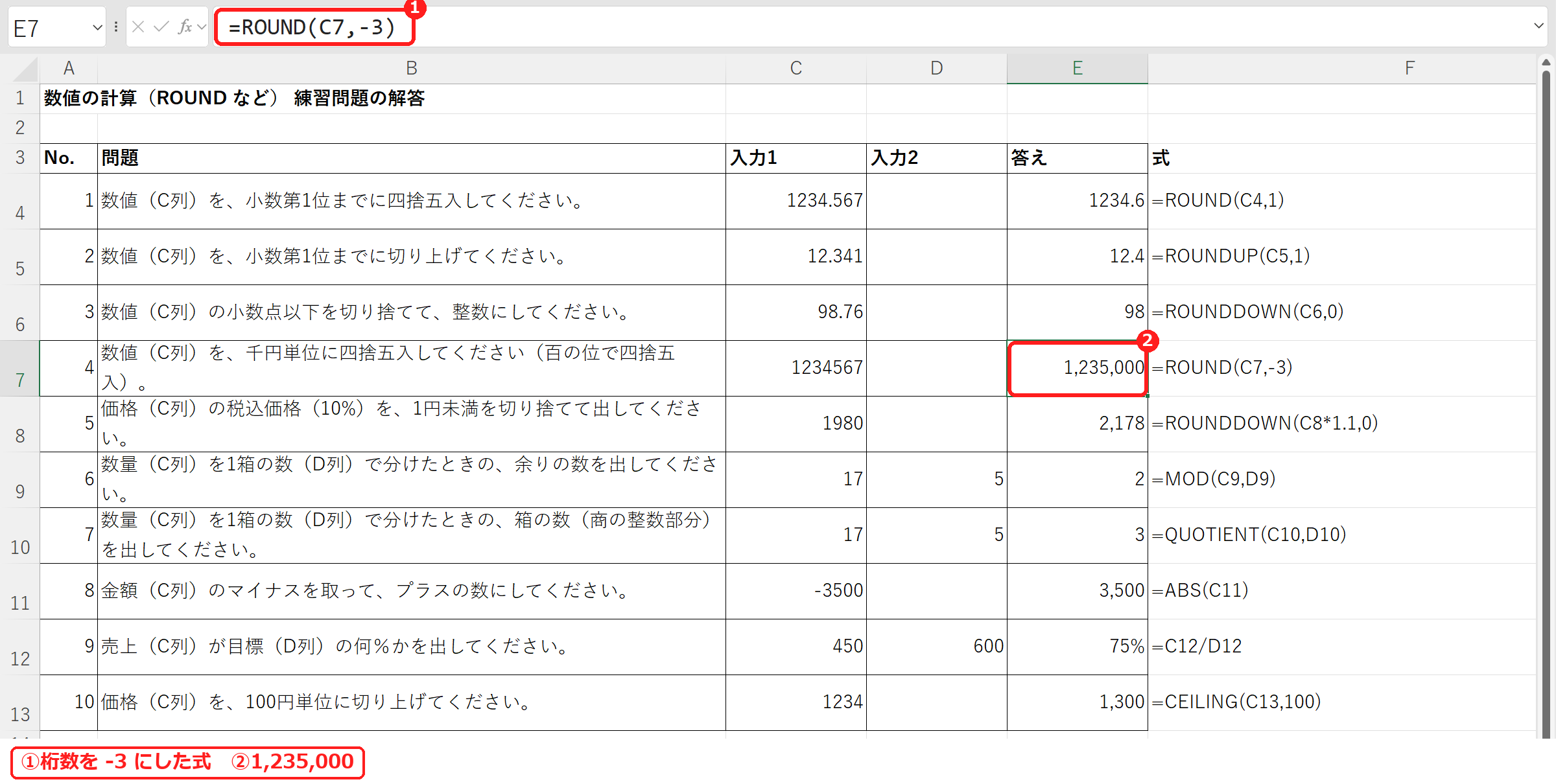
Task: Click formula text =MOD(C9,D9)
Action: point(1214,479)
